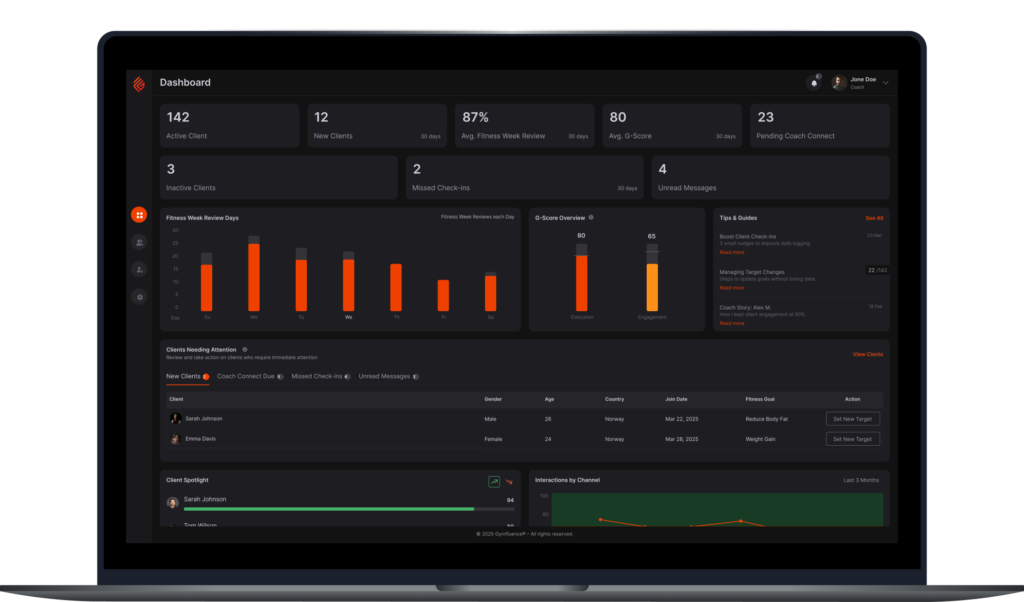Click Sarah Johnson's green spotlight progress bar

pos(330,509)
